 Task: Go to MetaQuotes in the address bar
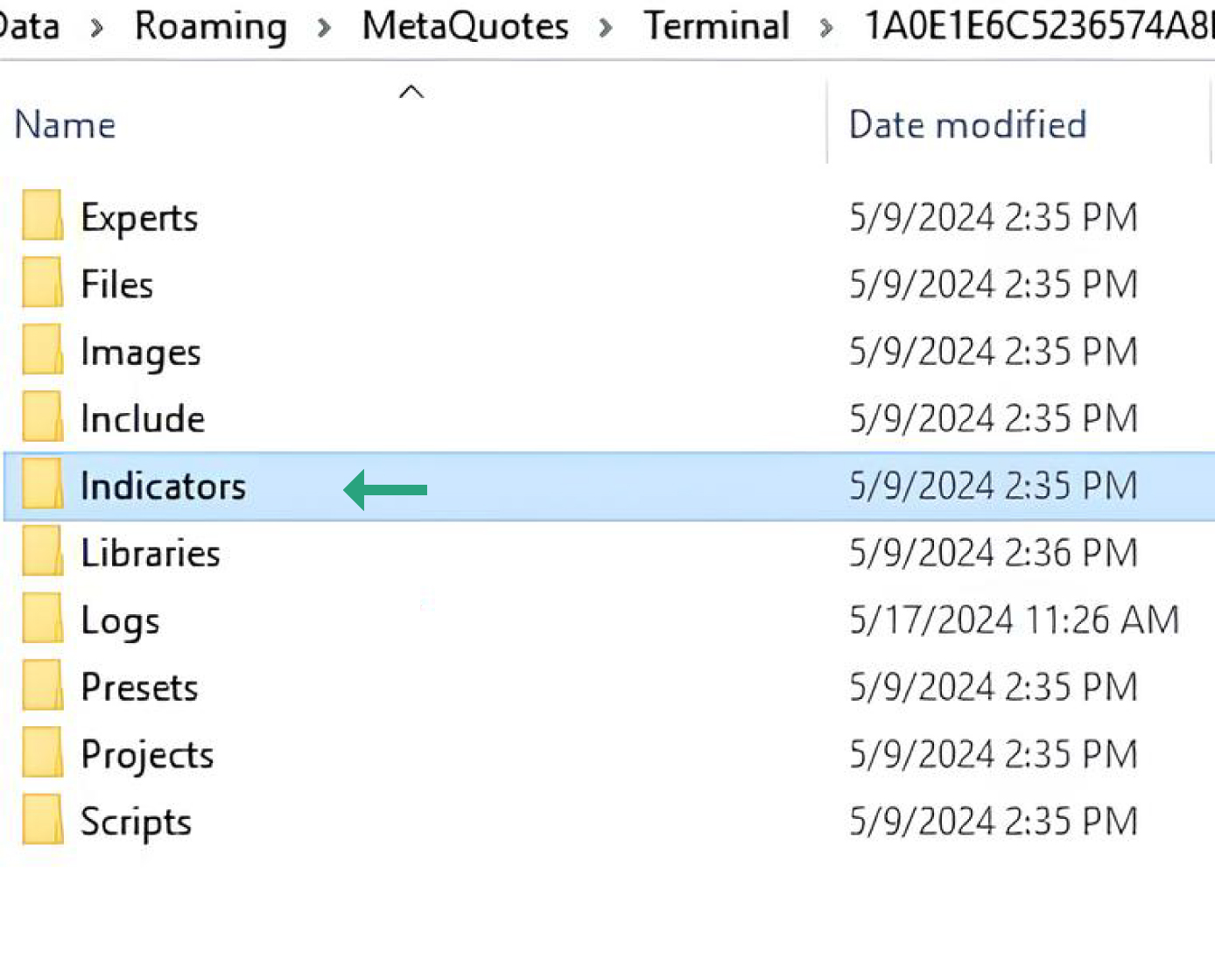465,26
